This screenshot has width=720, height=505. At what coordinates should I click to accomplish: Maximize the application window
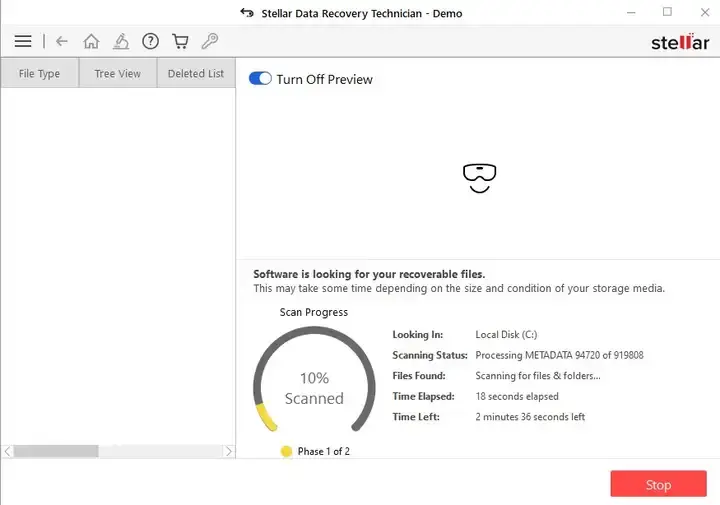[x=667, y=12]
